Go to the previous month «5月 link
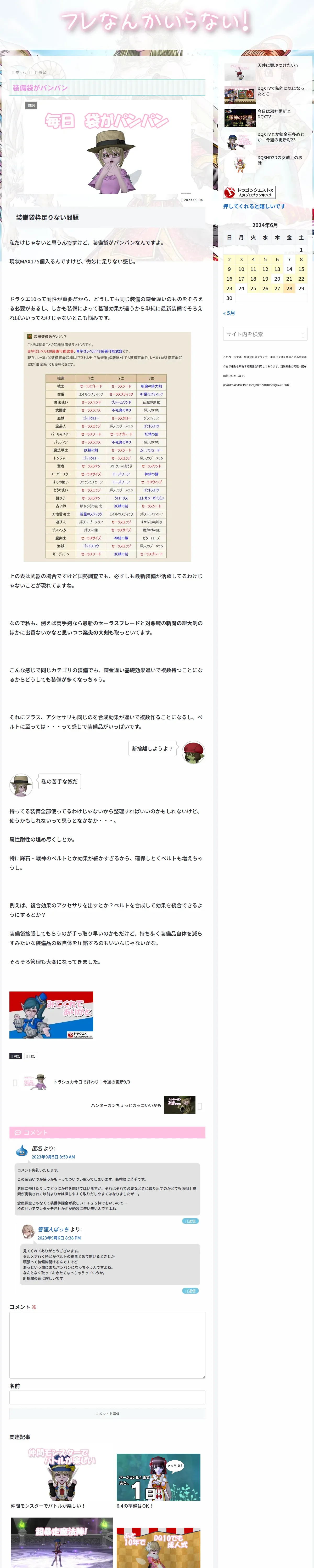314x1568 pixels. click(x=229, y=313)
